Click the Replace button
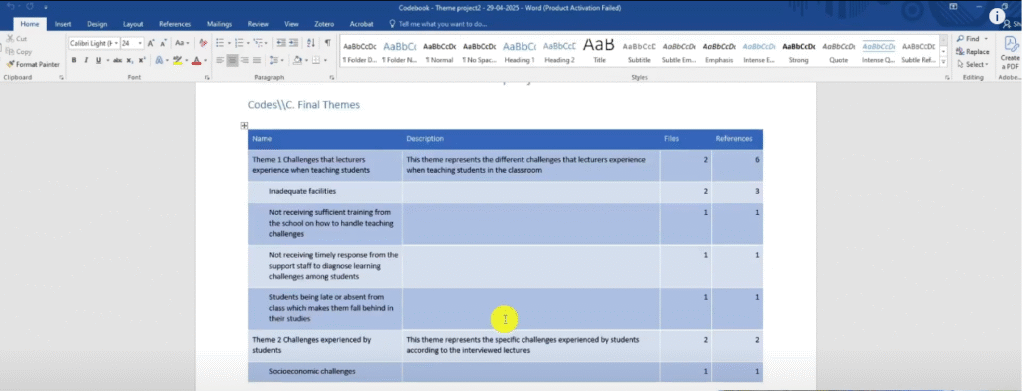The image size is (1024, 391). click(973, 52)
